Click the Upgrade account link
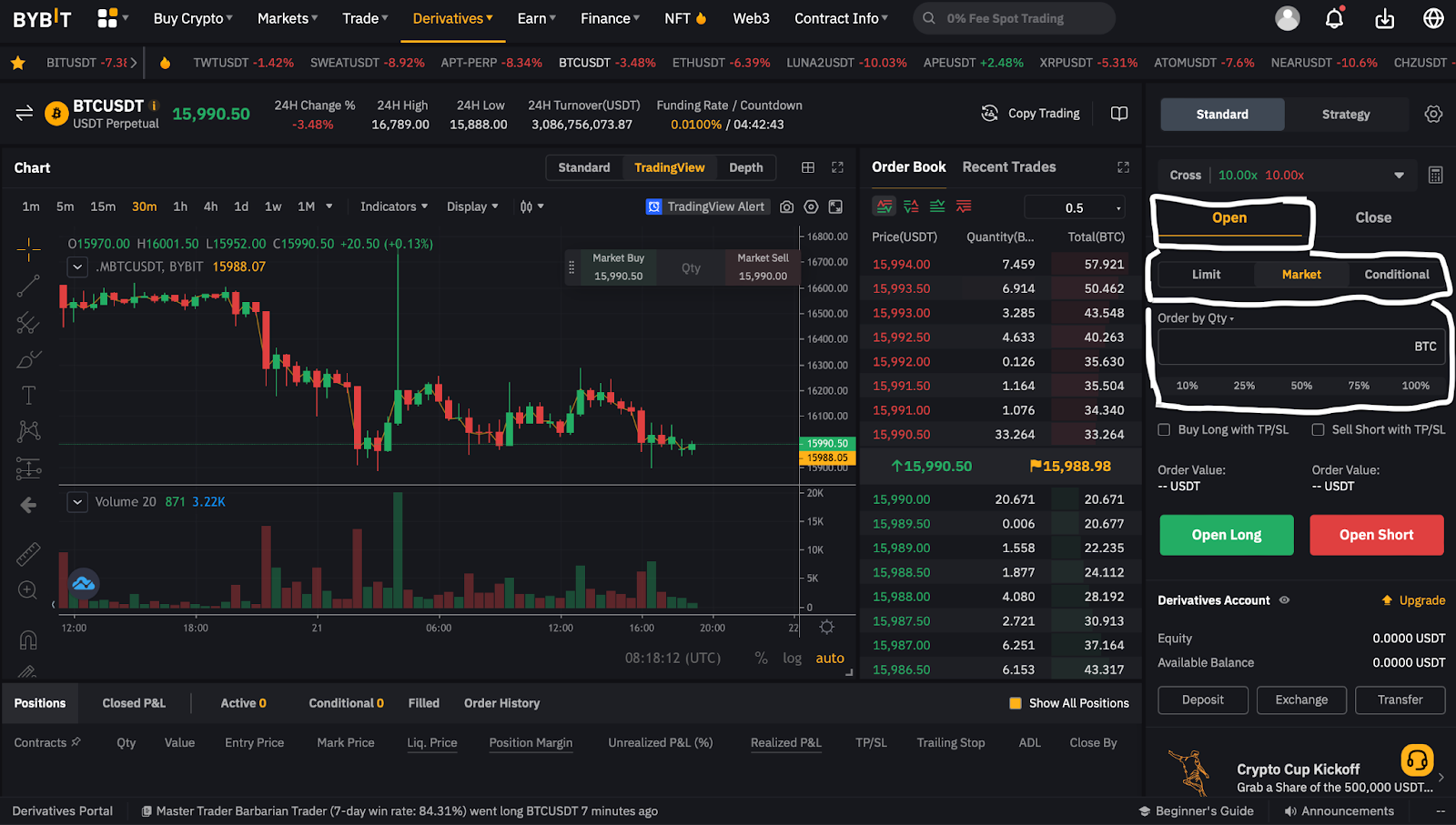The height and width of the screenshot is (825, 1456). [1413, 600]
